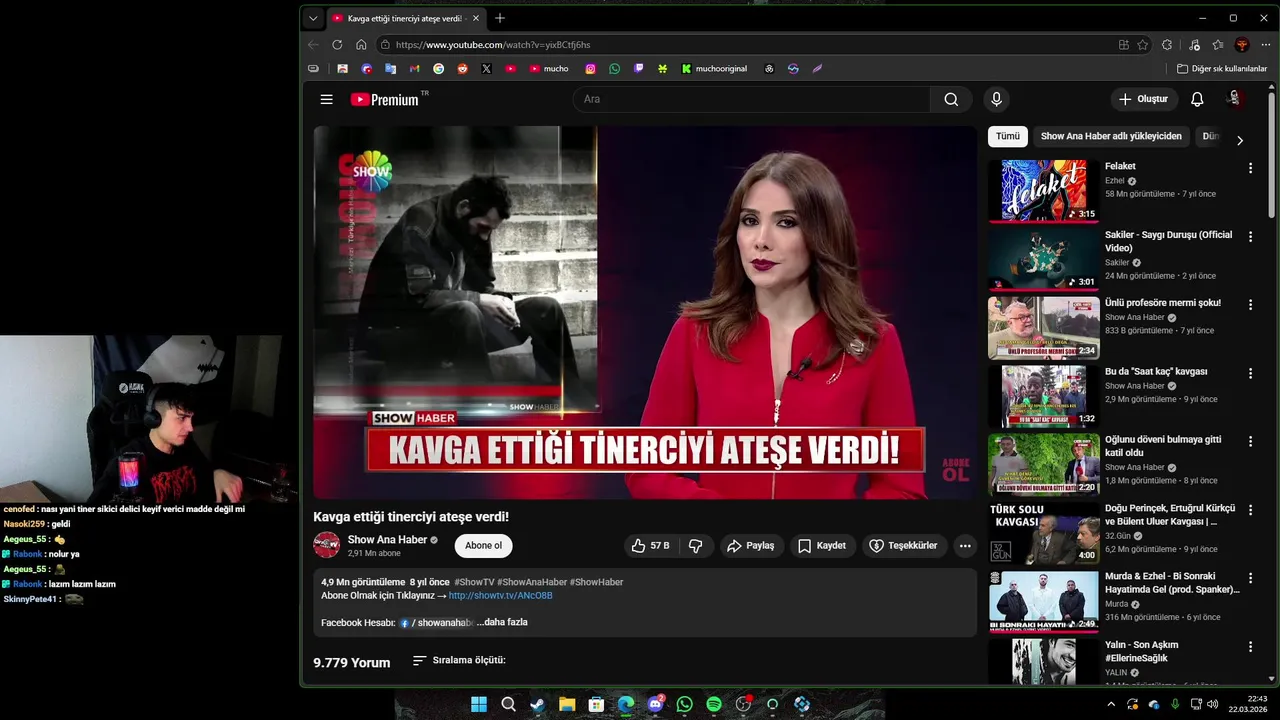Click the #ShowTV hashtag
Screen dimensions: 1280x720
click(474, 582)
